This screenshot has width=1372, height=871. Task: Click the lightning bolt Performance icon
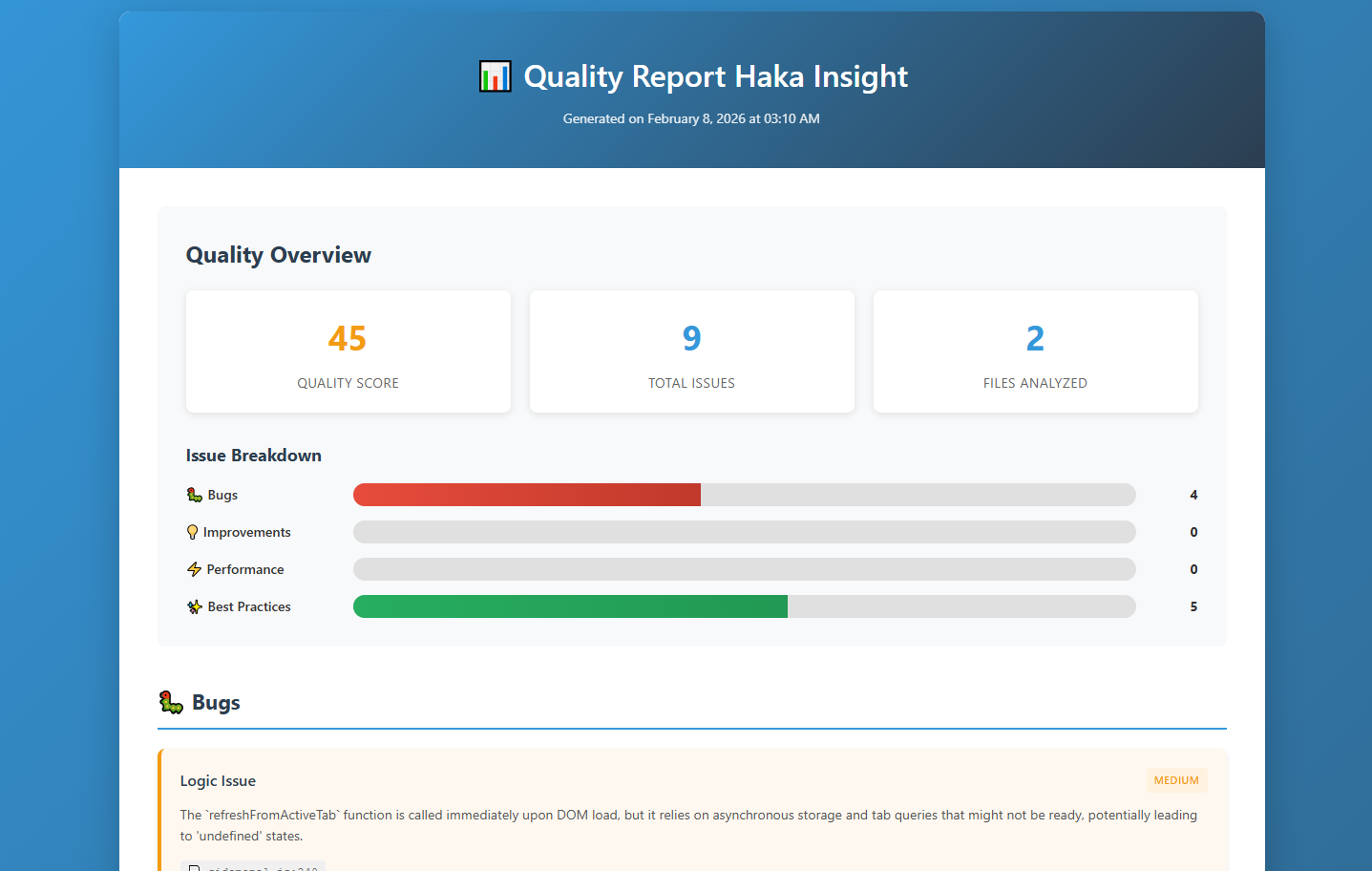[193, 568]
